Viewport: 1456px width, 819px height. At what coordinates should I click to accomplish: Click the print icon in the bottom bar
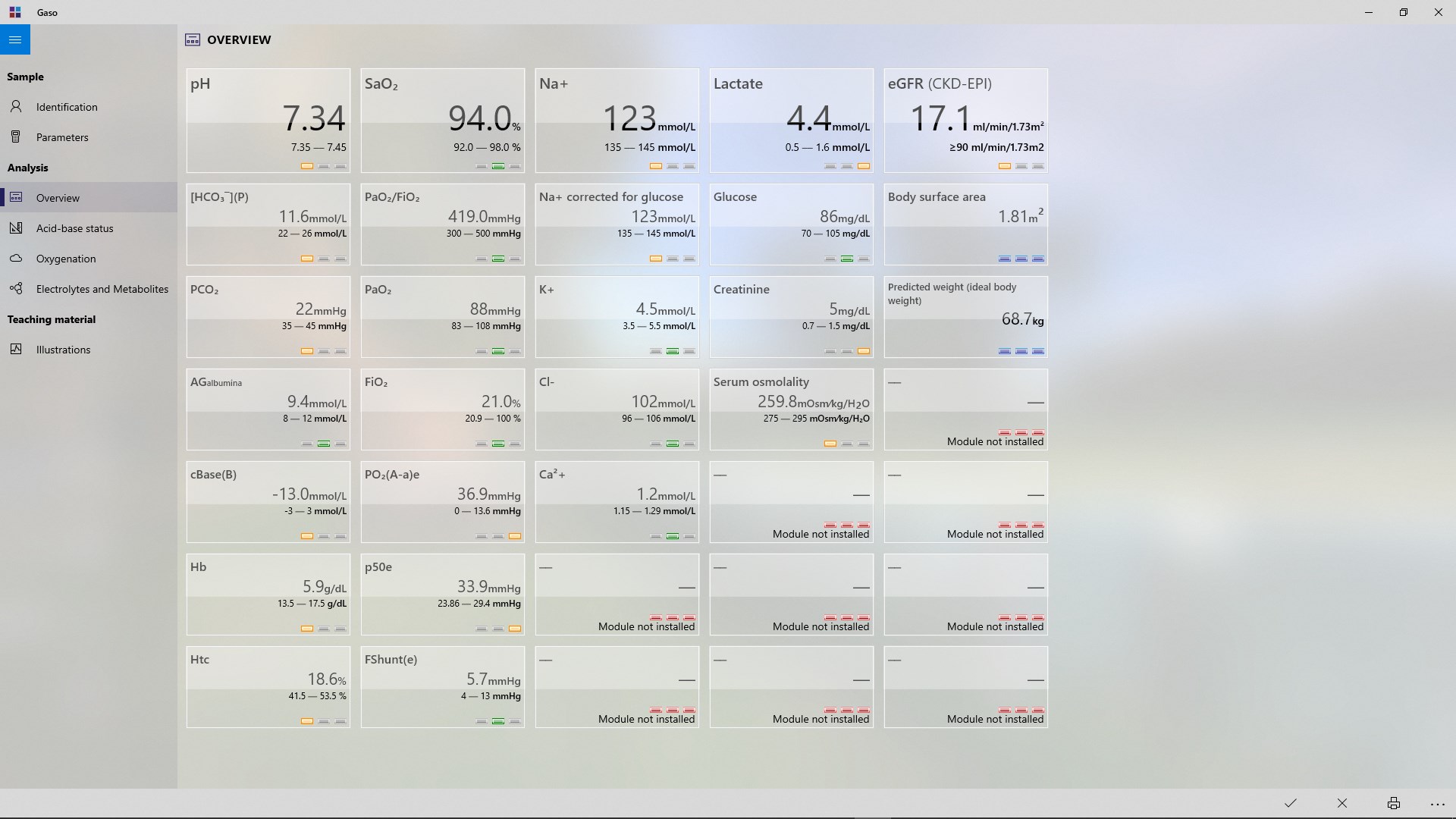pyautogui.click(x=1393, y=803)
